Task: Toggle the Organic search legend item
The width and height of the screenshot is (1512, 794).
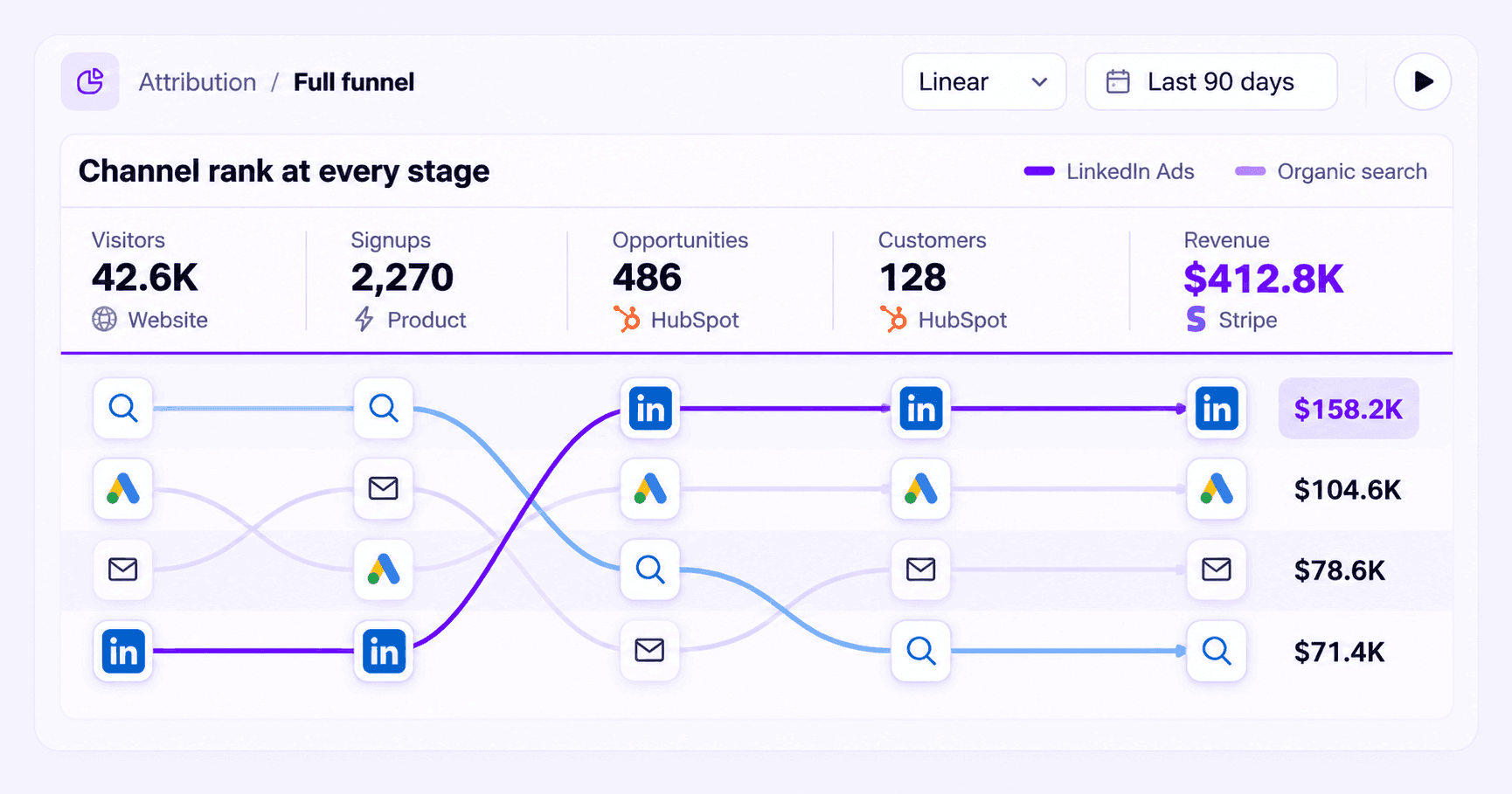Action: coord(1330,171)
